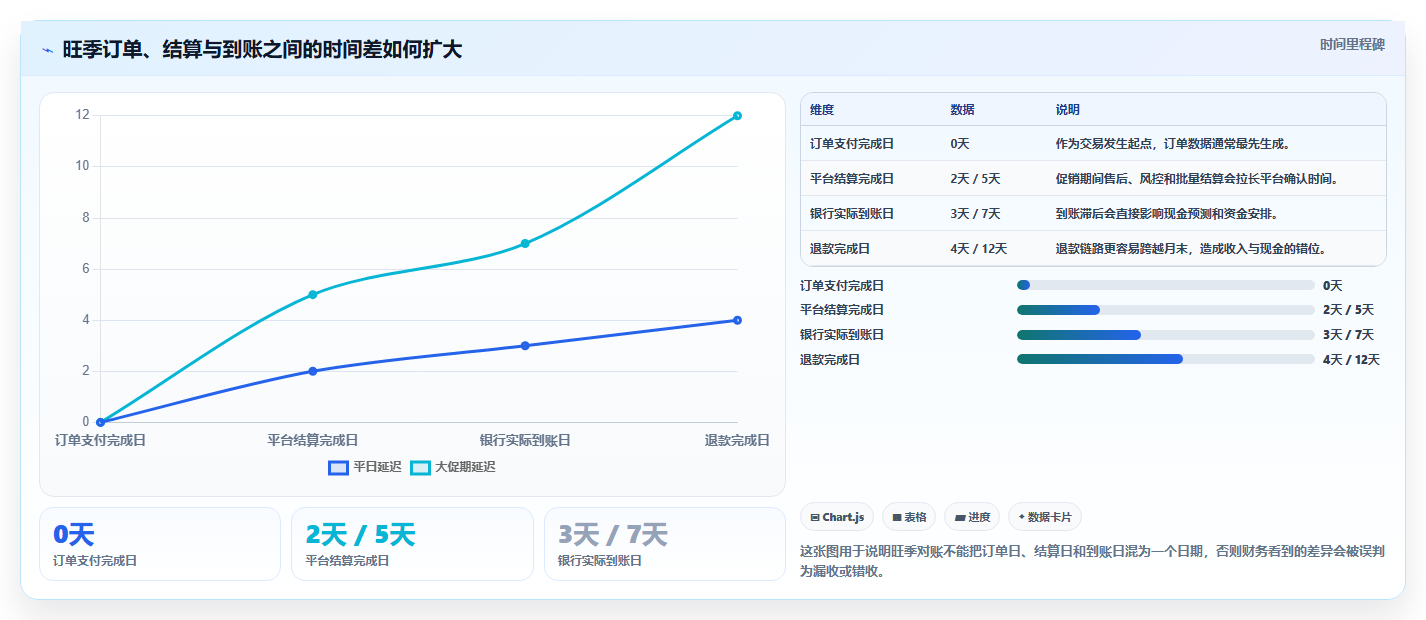The image size is (1426, 620).
Task: Click the y-axis value 12
Action: coord(82,115)
